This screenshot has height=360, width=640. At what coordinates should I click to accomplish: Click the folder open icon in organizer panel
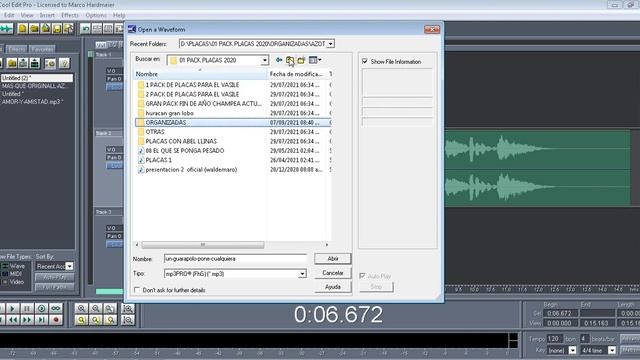click(12, 63)
